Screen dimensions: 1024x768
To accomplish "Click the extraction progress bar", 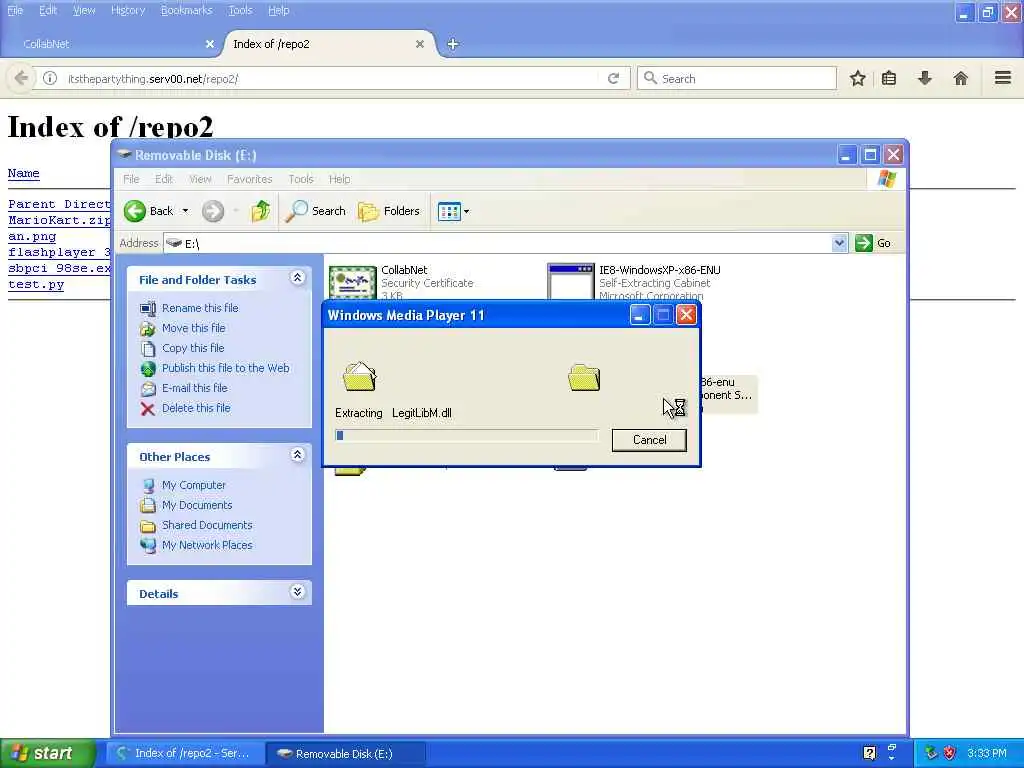I will (x=467, y=436).
